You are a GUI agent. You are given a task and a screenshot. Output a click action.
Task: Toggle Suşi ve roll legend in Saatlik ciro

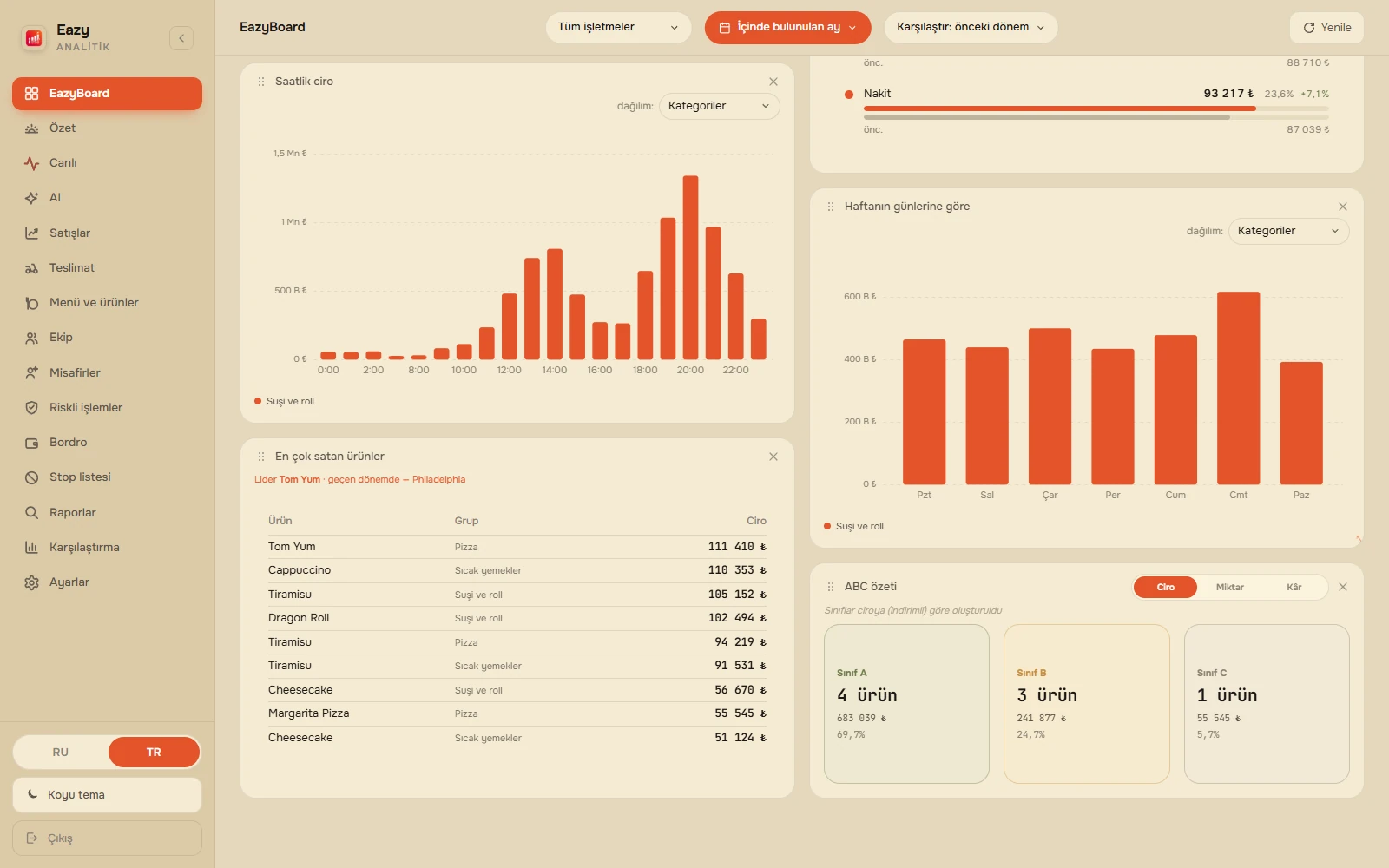285,402
